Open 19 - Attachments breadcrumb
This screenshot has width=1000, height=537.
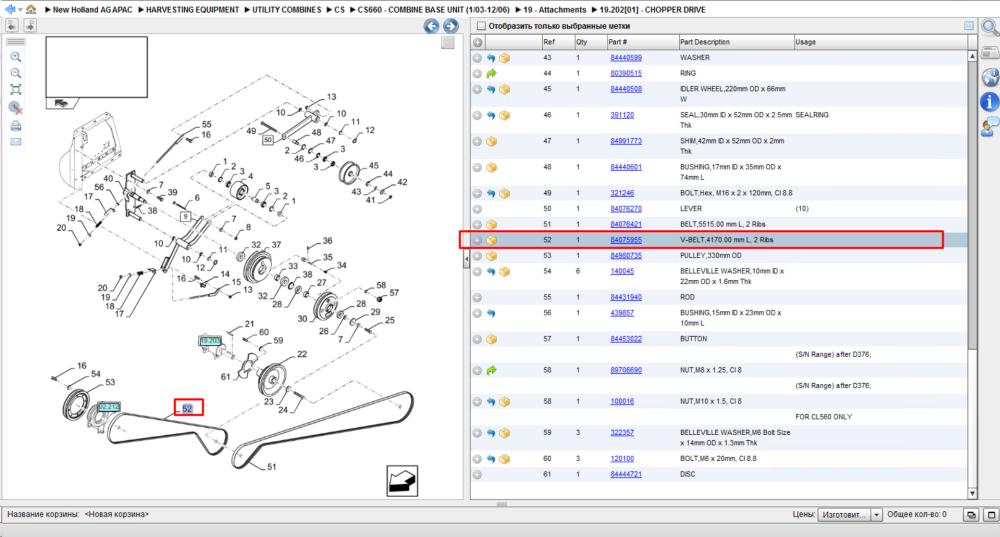coord(554,10)
